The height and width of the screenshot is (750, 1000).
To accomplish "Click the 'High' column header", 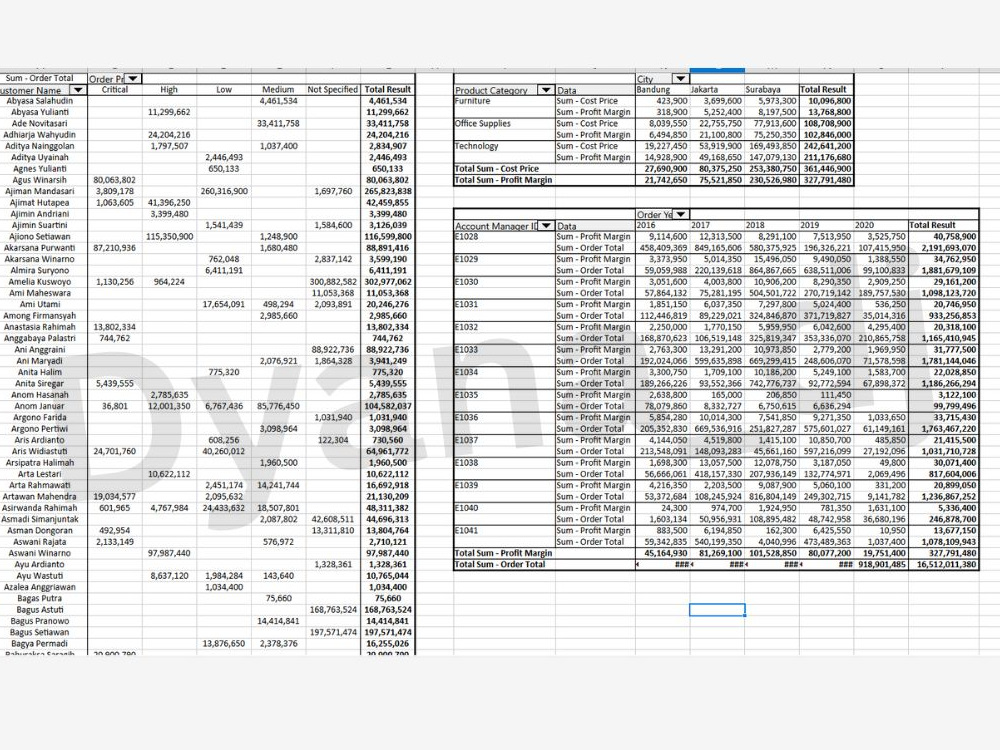I will tap(169, 90).
